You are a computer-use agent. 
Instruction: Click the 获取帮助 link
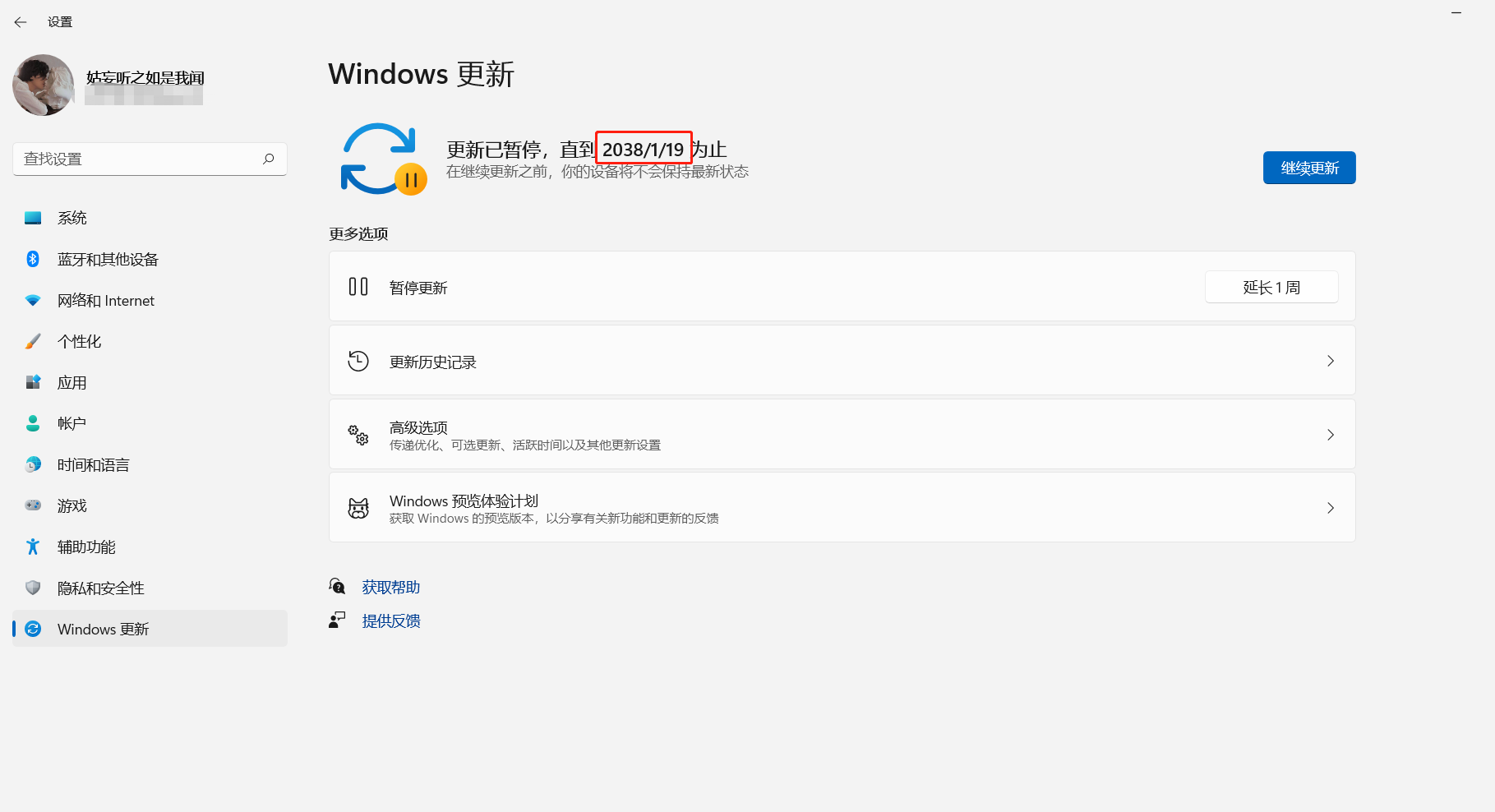(x=391, y=587)
